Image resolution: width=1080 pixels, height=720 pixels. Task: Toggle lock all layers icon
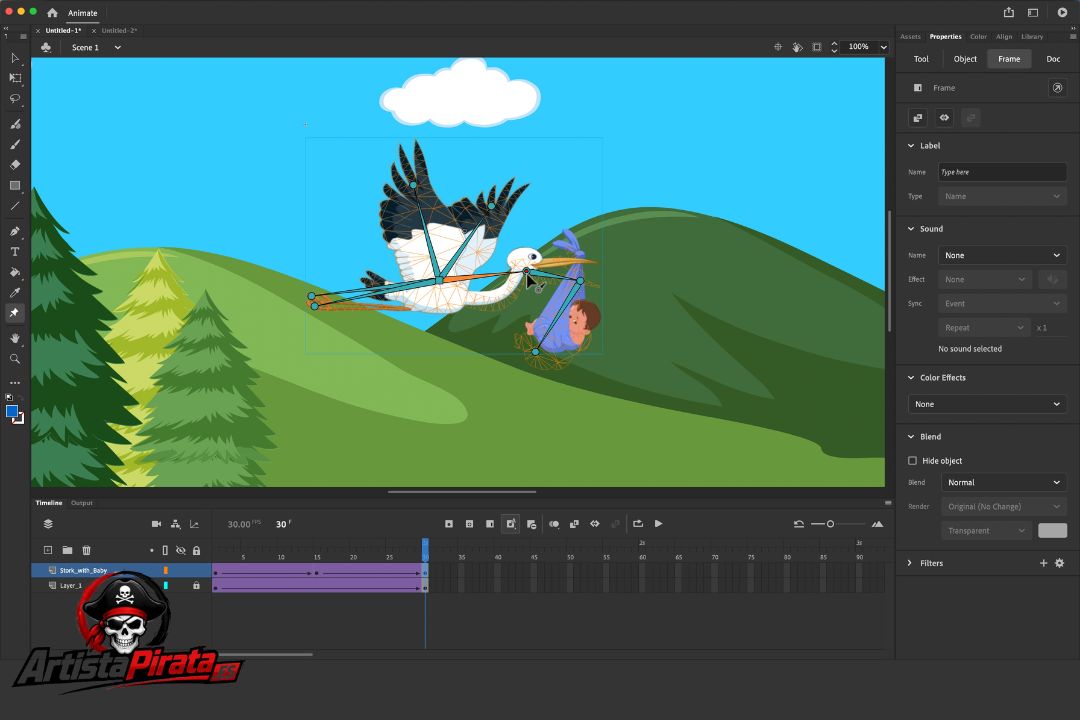point(196,550)
